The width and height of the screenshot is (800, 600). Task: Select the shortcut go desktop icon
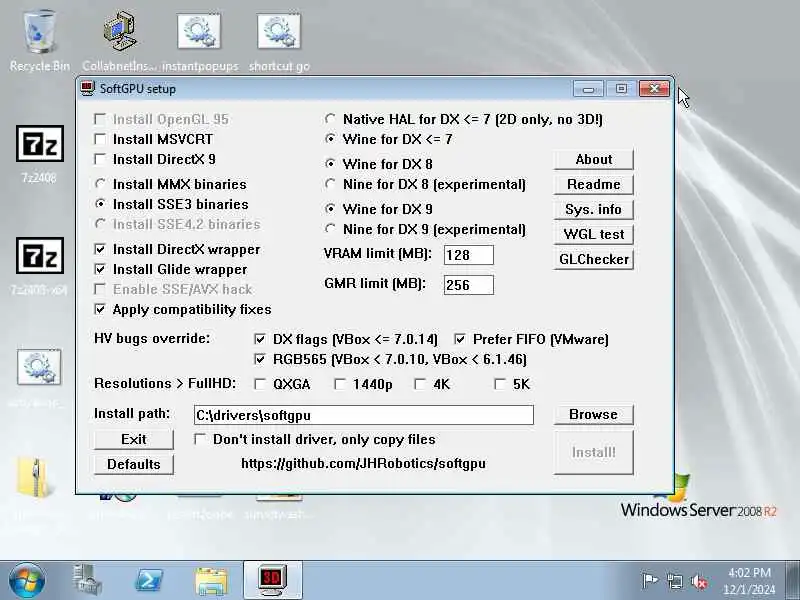tap(279, 41)
